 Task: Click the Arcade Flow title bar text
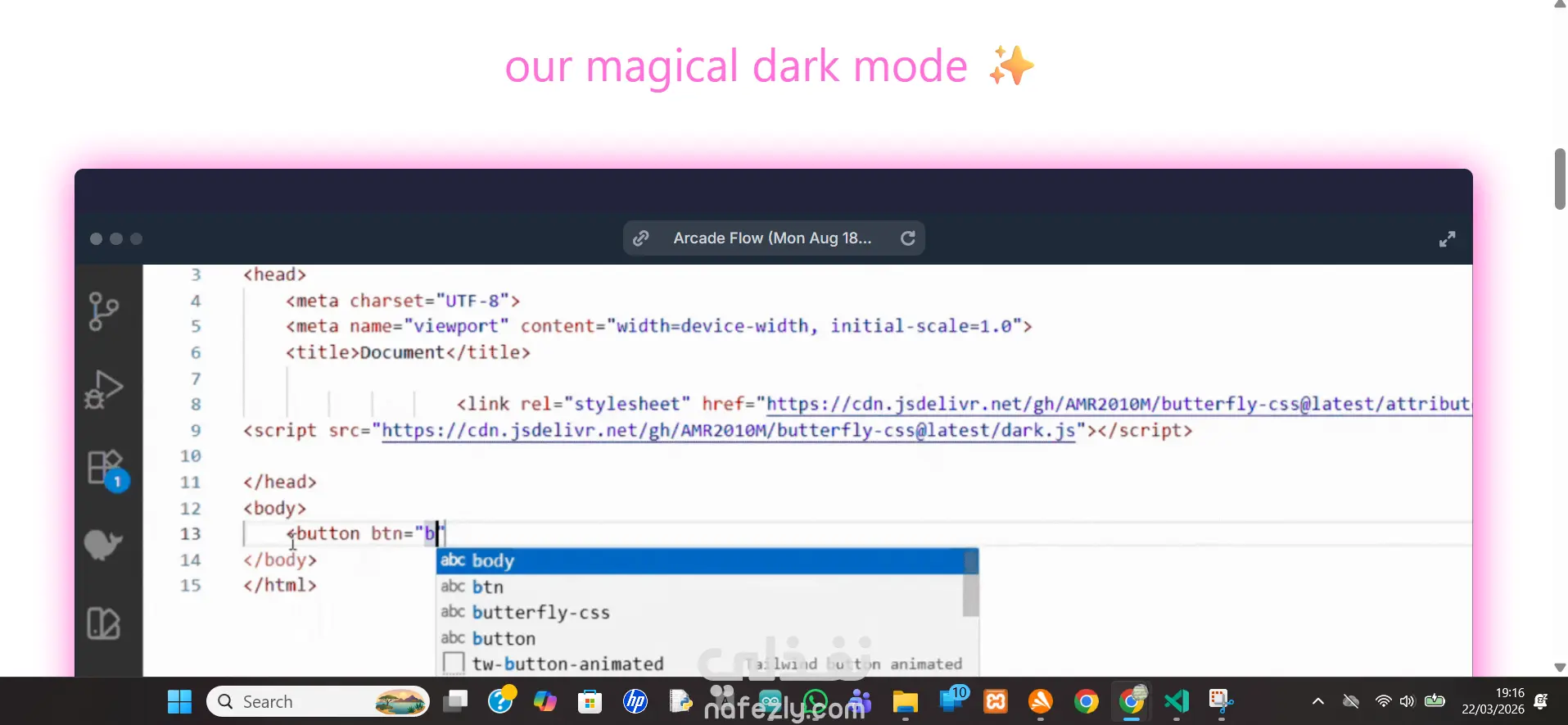coord(772,238)
